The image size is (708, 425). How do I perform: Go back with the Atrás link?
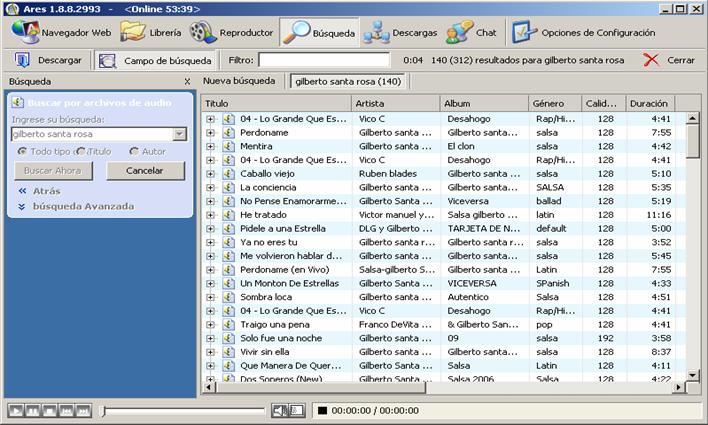40,191
